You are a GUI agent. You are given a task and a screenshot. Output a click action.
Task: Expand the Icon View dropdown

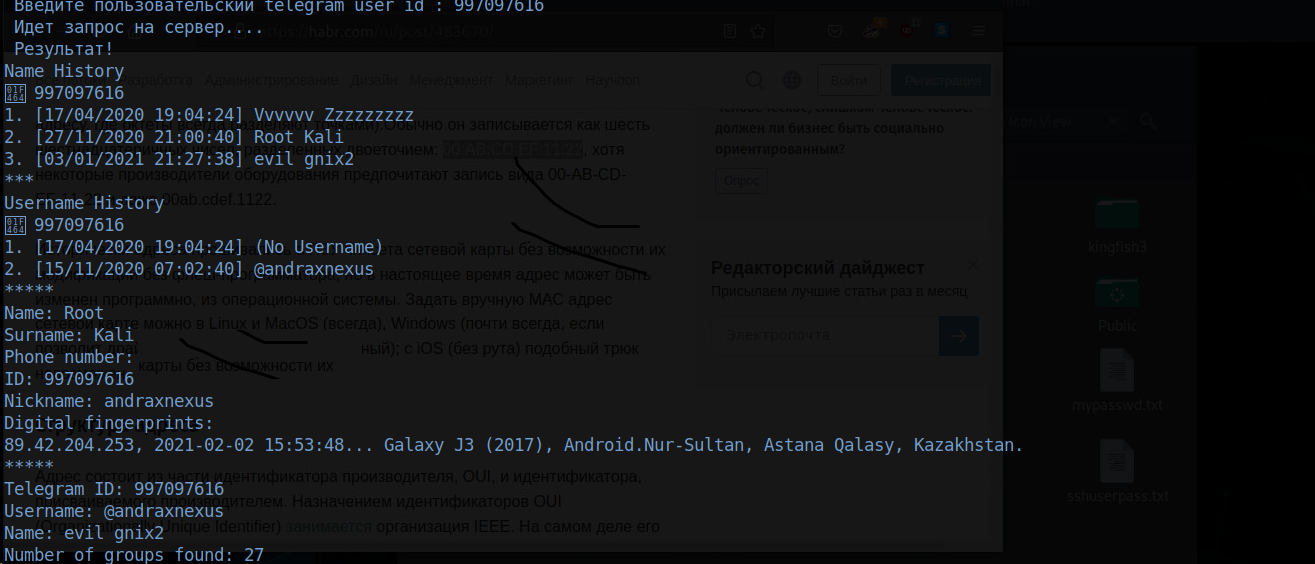point(1066,122)
